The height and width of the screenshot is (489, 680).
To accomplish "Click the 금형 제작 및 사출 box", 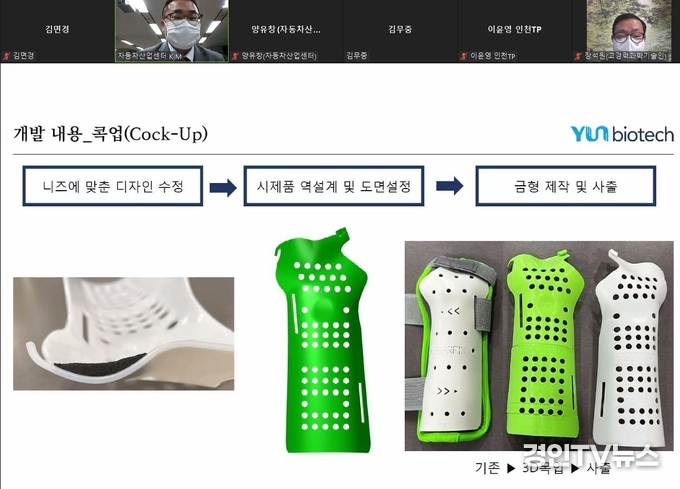I will click(566, 186).
